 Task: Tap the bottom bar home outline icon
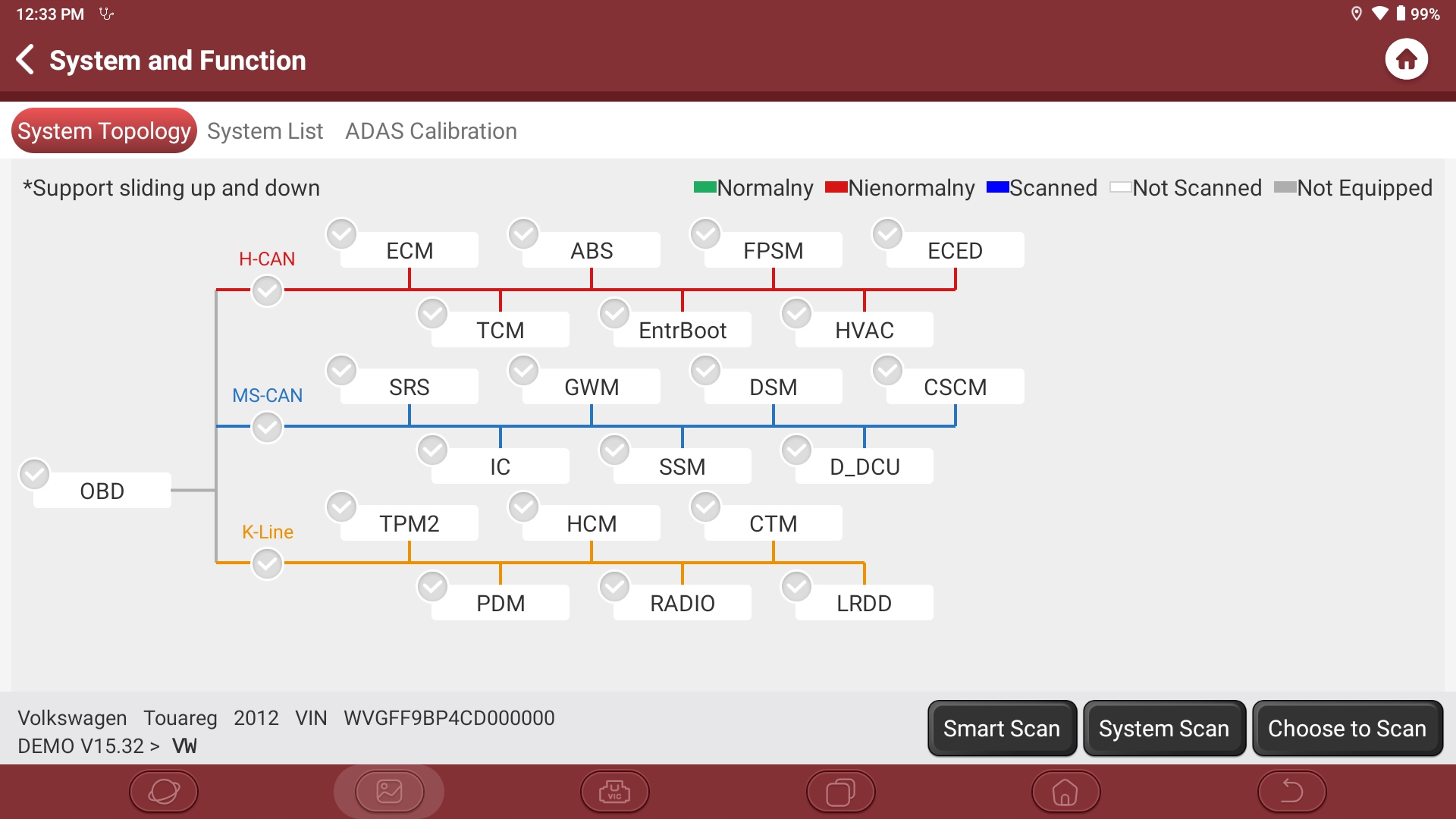click(x=1065, y=792)
